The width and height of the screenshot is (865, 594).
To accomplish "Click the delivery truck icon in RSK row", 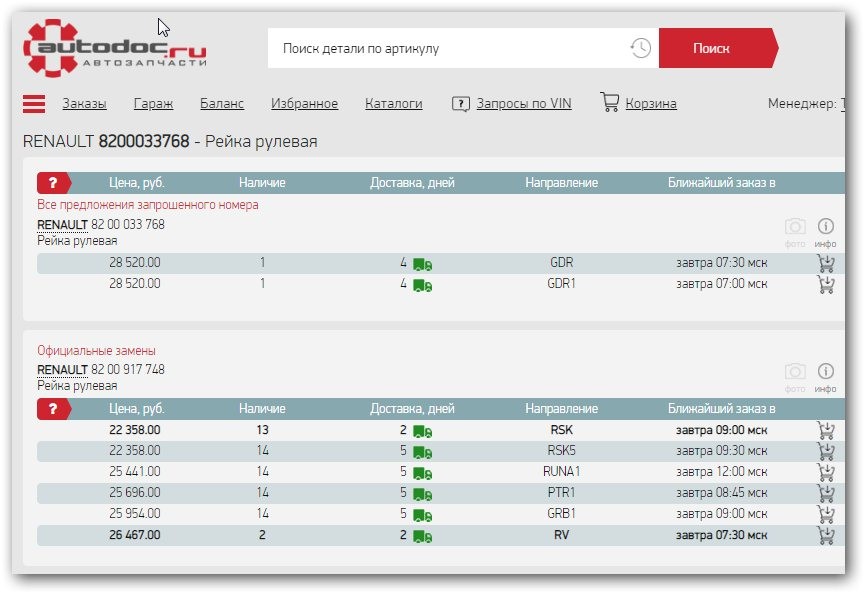I will coord(422,431).
